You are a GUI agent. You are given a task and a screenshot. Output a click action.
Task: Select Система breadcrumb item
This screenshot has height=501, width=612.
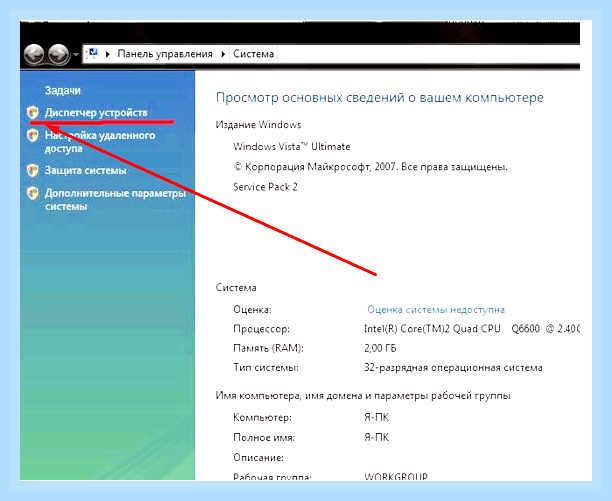[253, 54]
